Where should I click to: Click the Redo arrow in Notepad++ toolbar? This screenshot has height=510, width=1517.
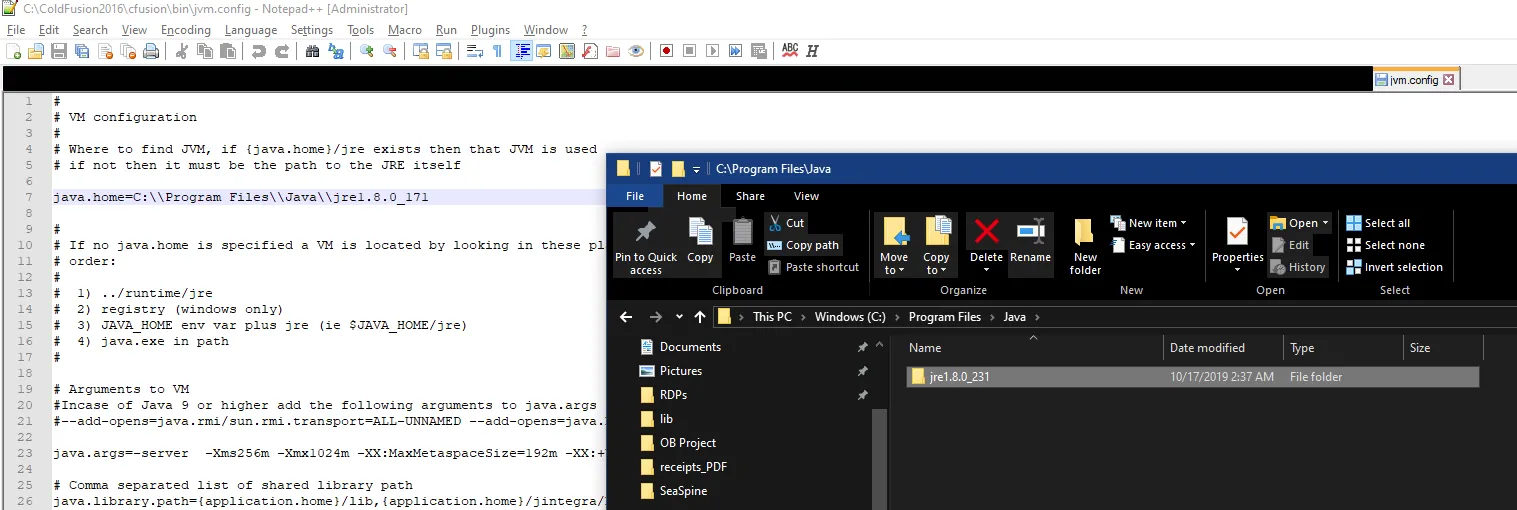pyautogui.click(x=282, y=51)
